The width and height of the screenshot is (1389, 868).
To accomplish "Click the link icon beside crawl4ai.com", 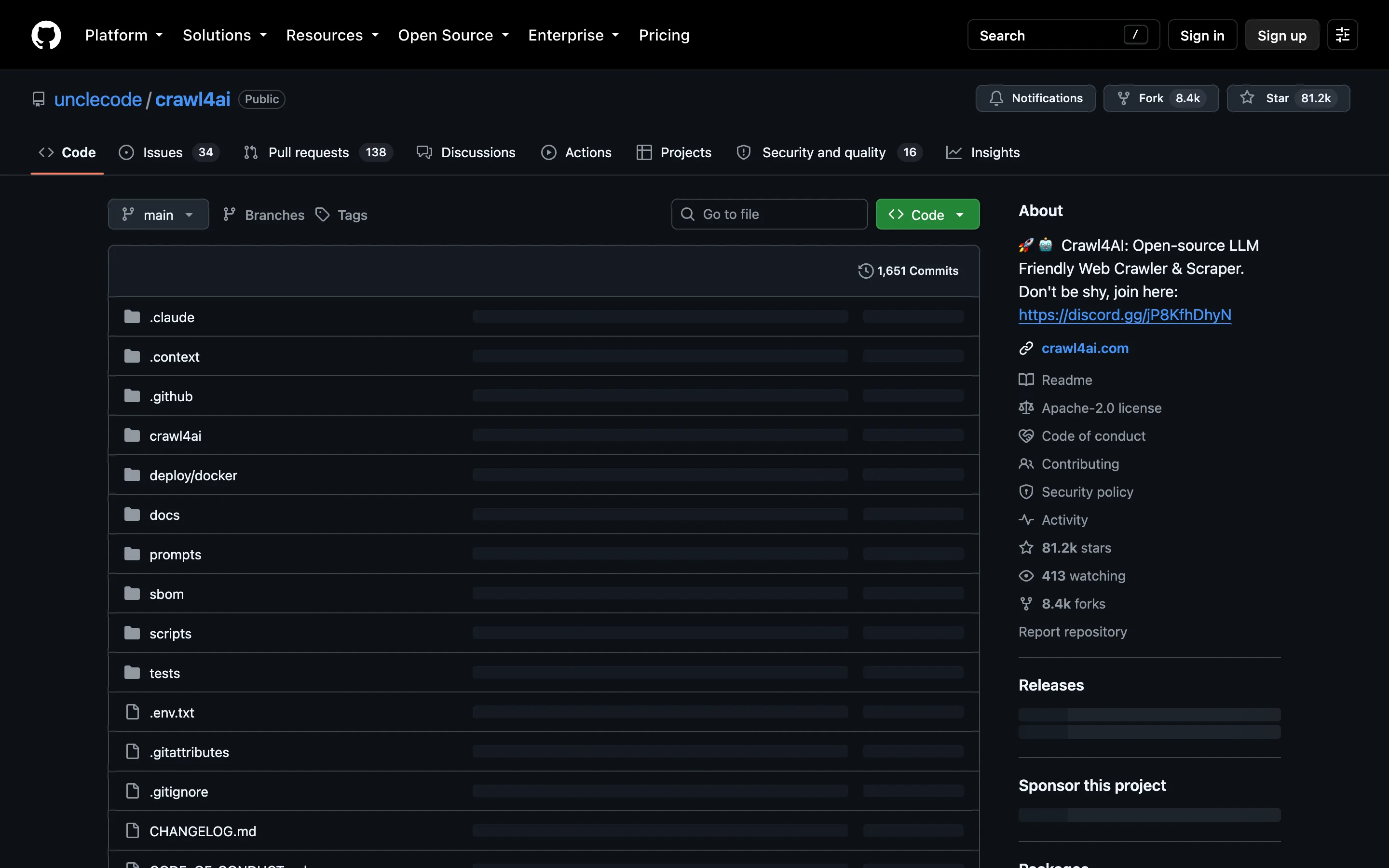I will (x=1026, y=349).
